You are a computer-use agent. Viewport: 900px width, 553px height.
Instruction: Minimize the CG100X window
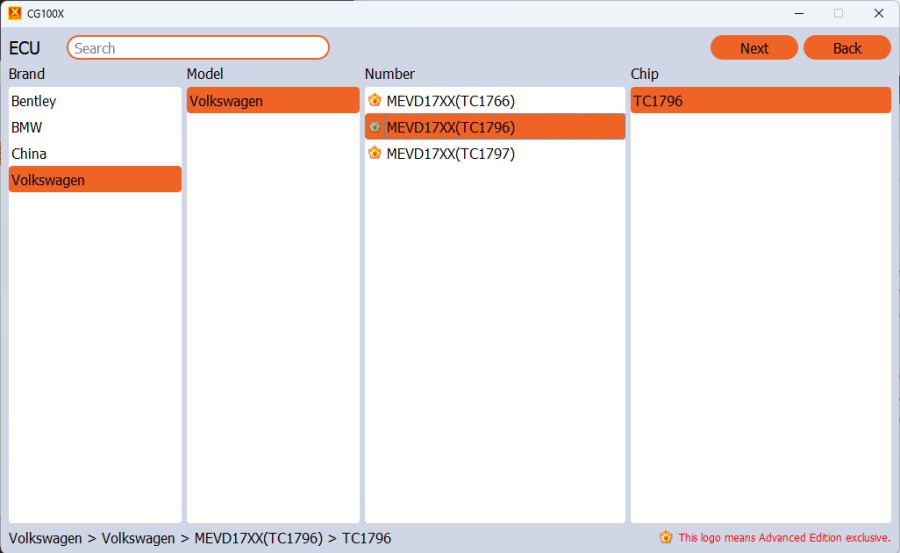(799, 13)
